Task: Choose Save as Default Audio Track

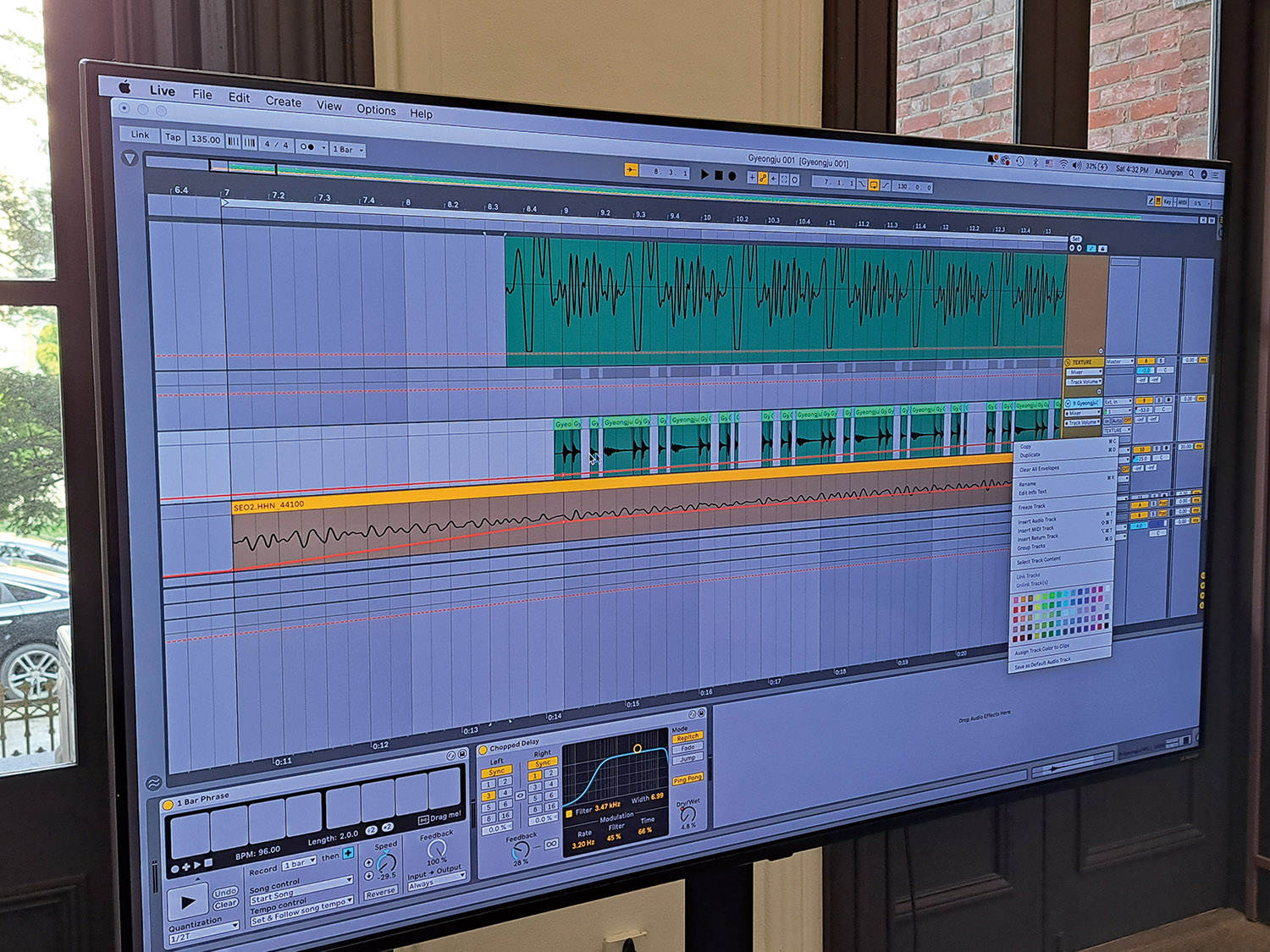Action: point(1041,664)
